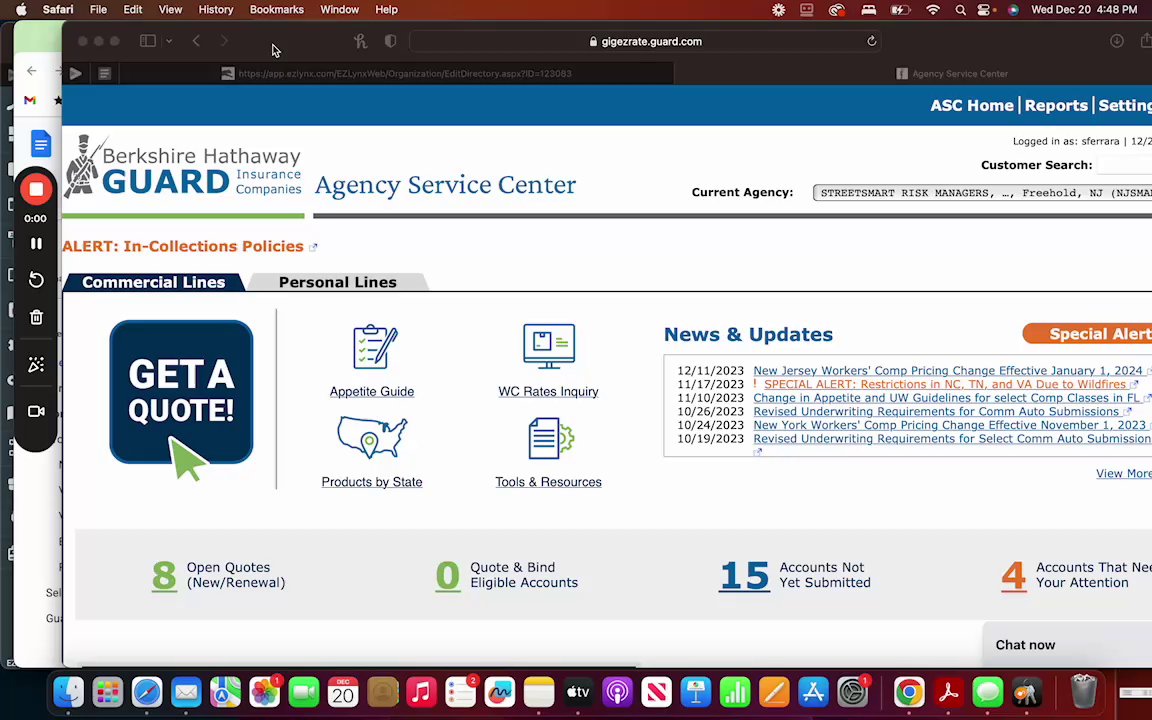Open the Reports link in the header

click(1056, 105)
